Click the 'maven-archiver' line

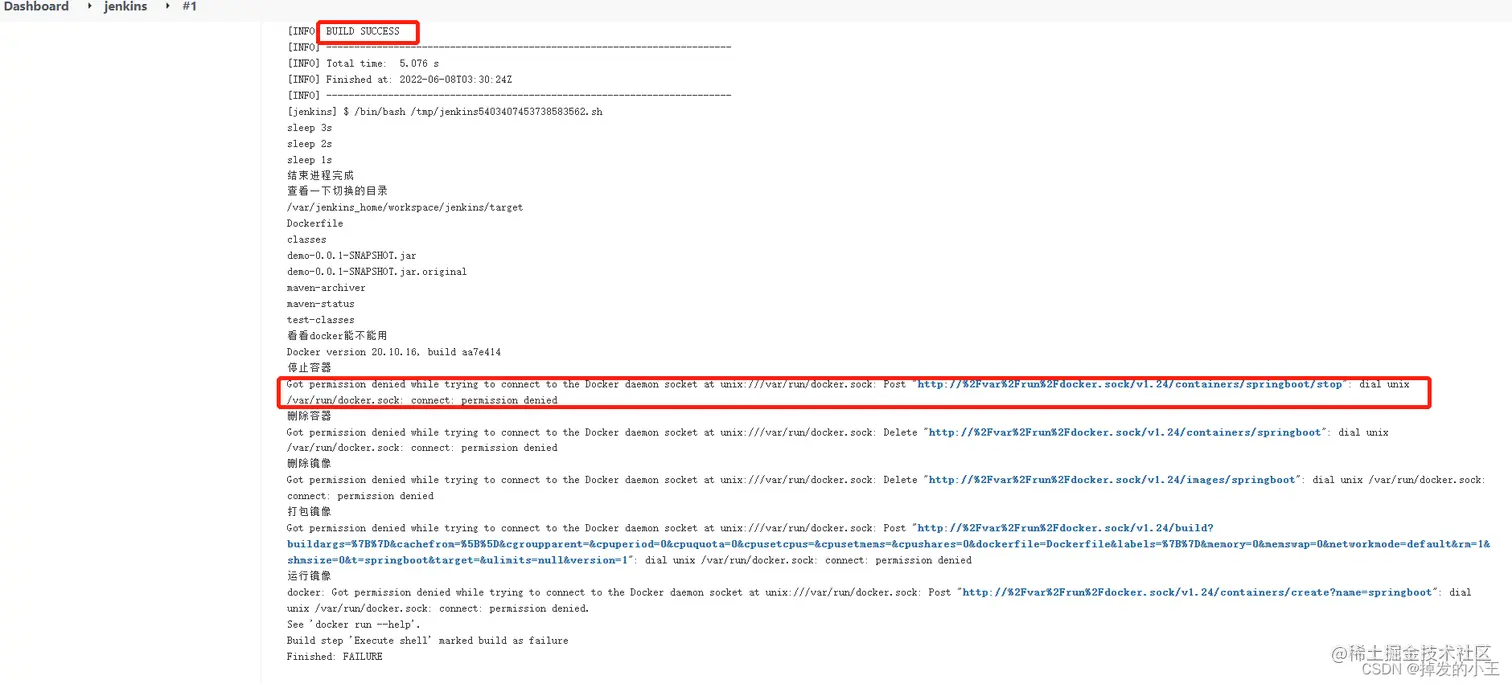tap(326, 288)
